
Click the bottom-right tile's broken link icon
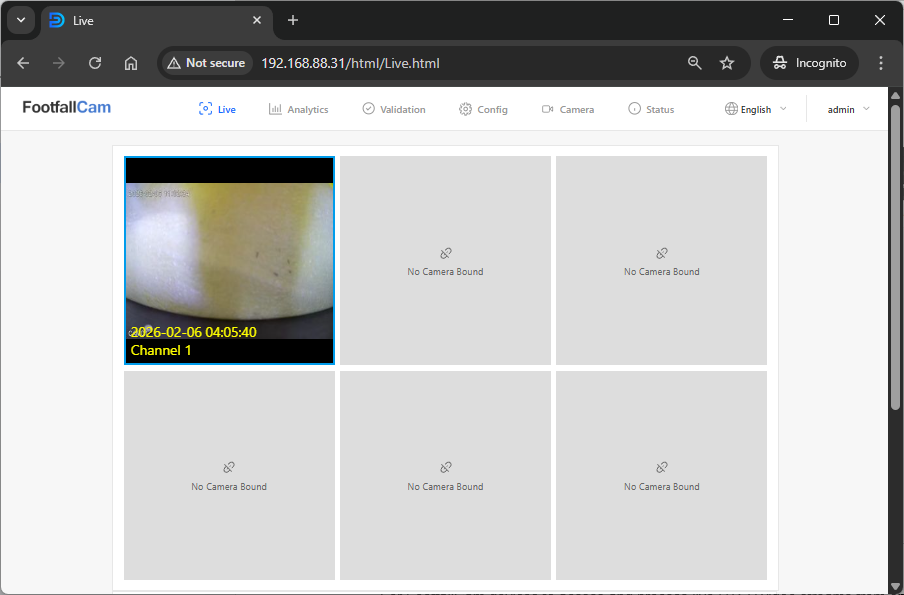[x=661, y=467]
